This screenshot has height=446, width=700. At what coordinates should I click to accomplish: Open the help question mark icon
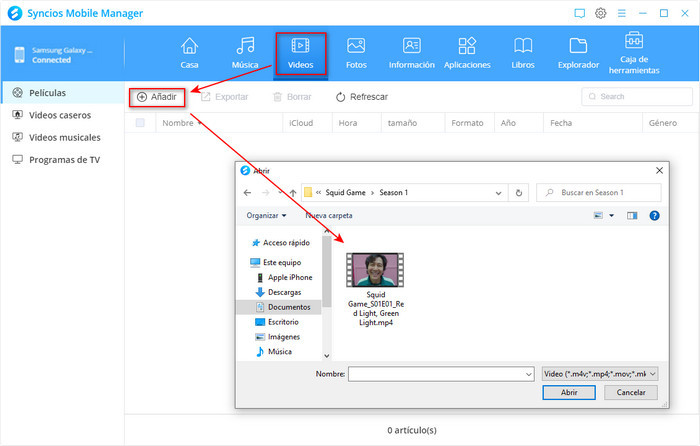tap(654, 216)
